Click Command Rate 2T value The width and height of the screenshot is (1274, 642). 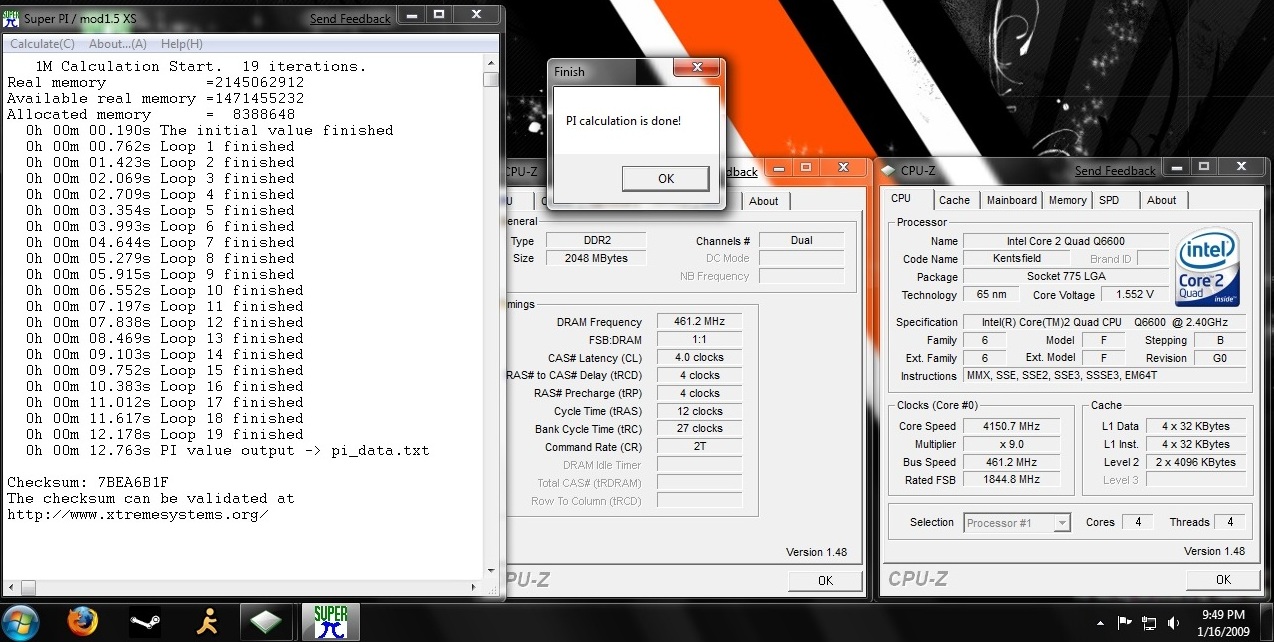coord(699,447)
